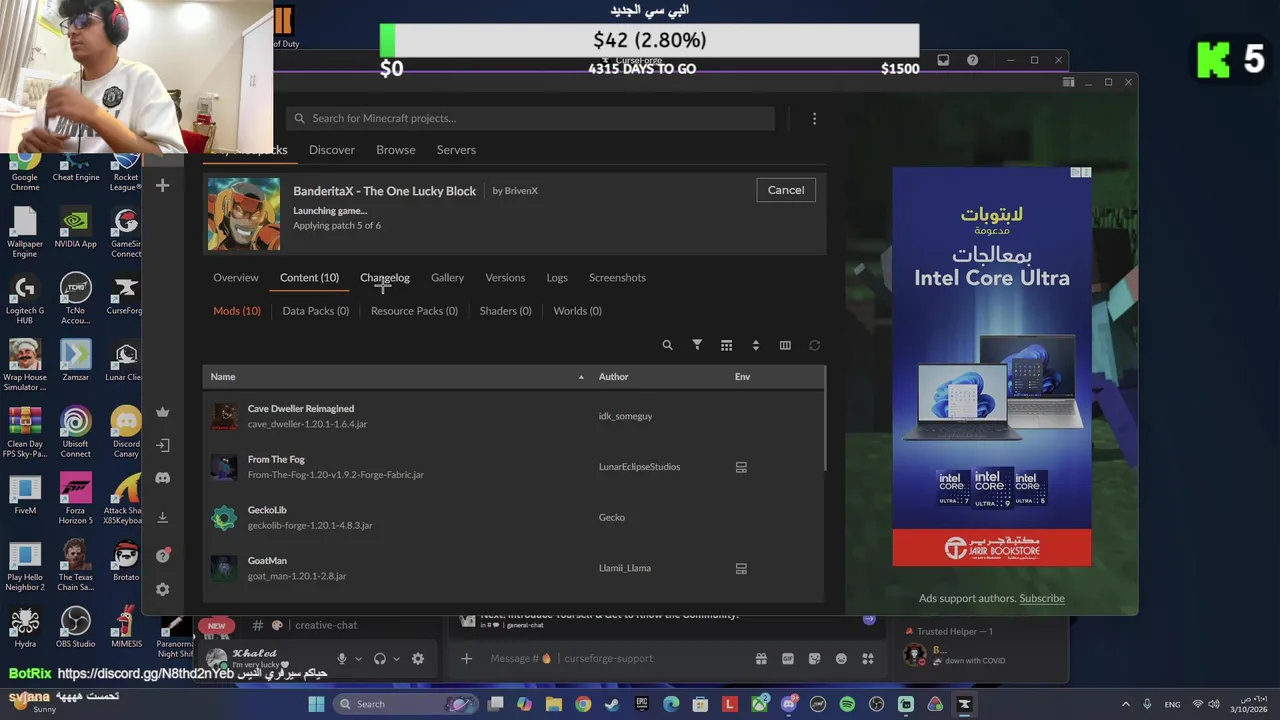Select the Mods (10) sub-tab
The image size is (1280, 720).
(237, 311)
